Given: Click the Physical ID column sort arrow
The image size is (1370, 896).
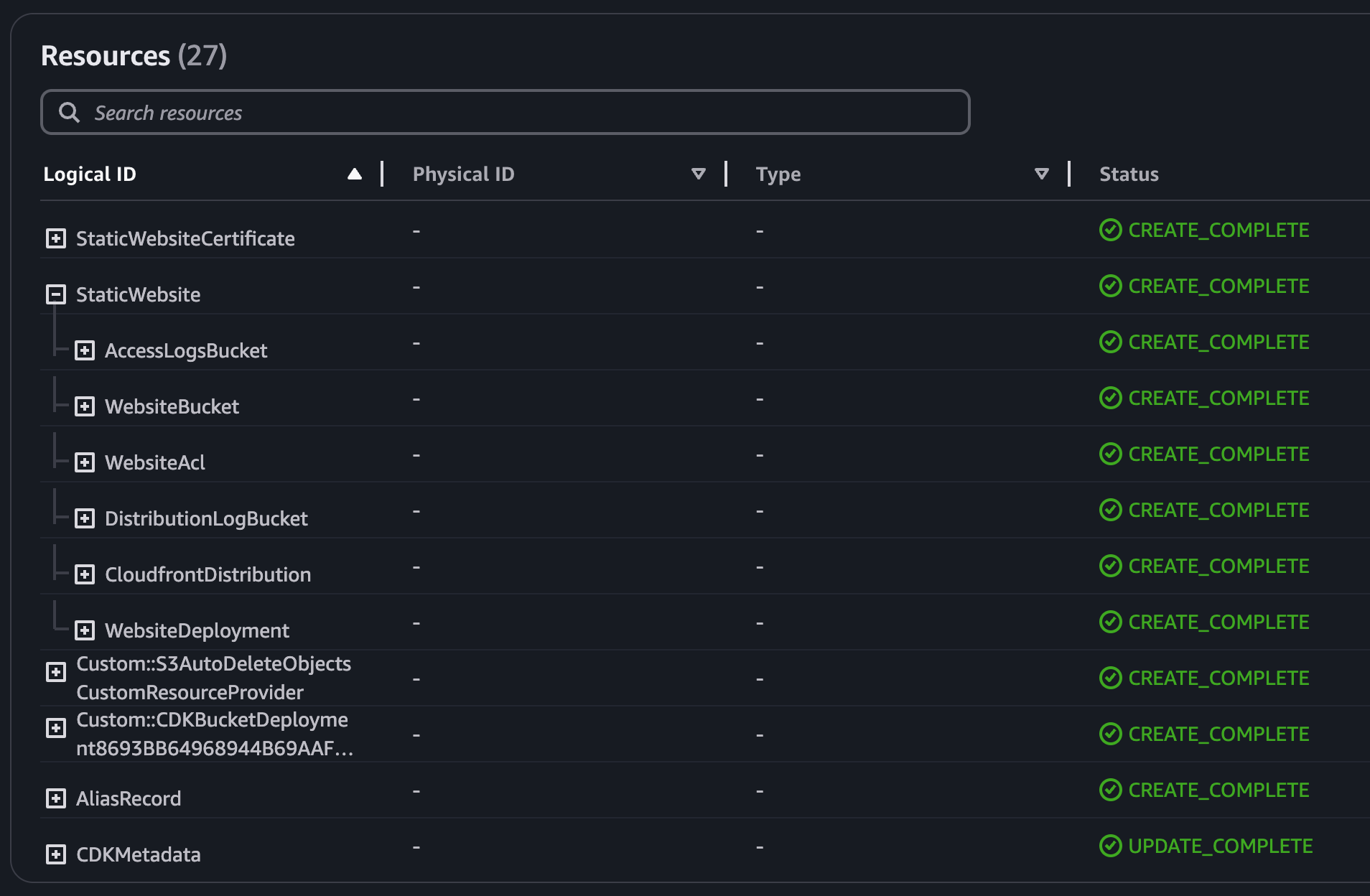Looking at the screenshot, I should click(698, 174).
